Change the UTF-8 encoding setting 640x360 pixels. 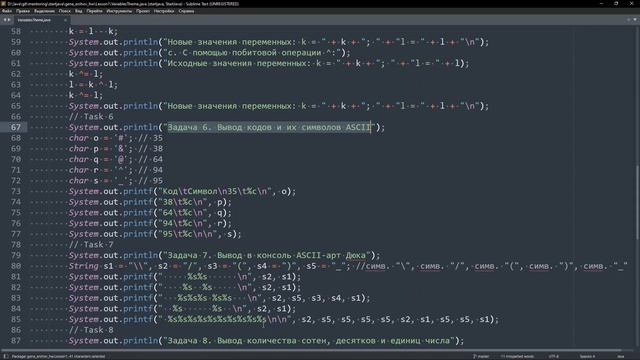click(x=554, y=356)
